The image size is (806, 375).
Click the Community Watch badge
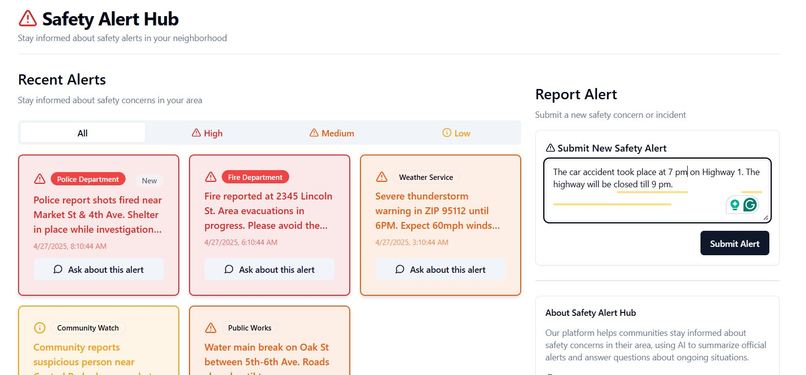[88, 328]
